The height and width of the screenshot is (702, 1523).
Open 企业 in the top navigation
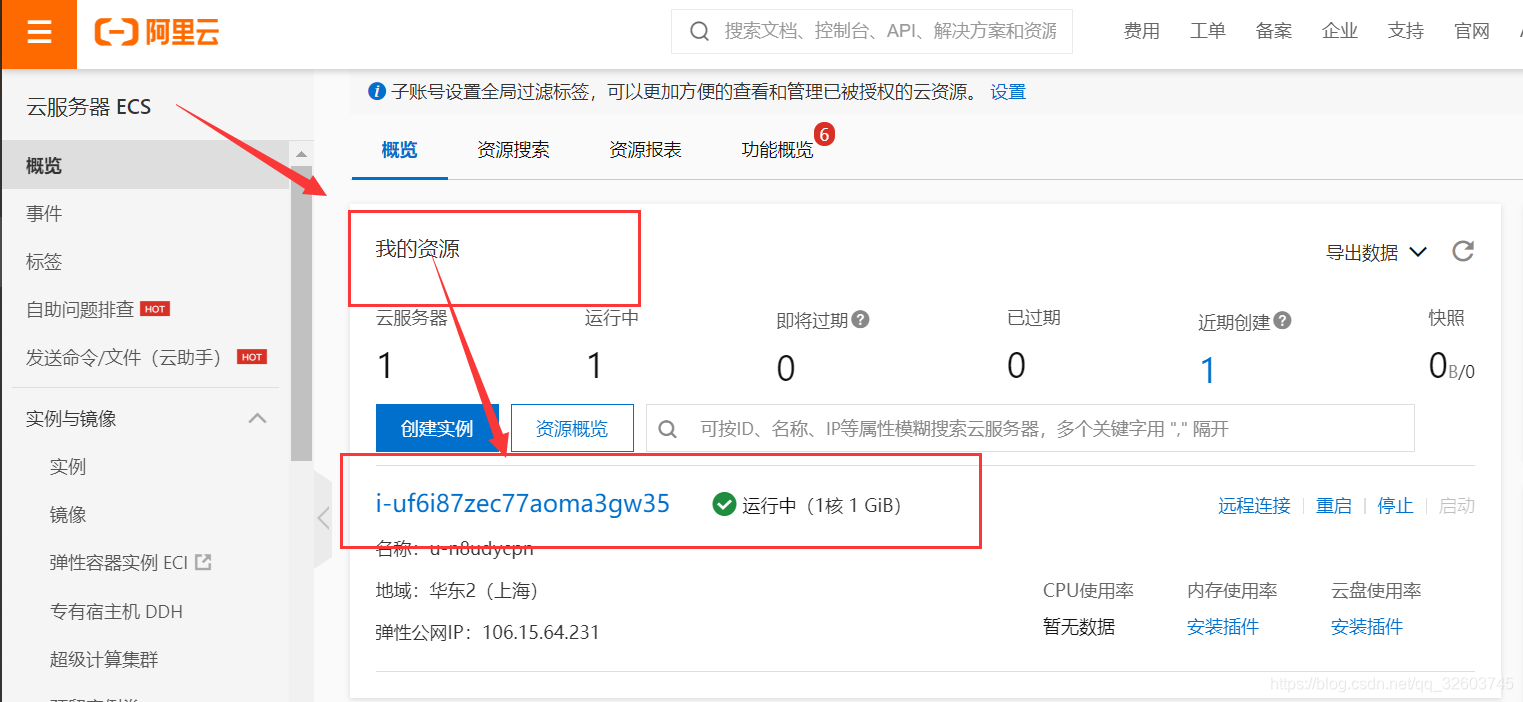pos(1340,31)
